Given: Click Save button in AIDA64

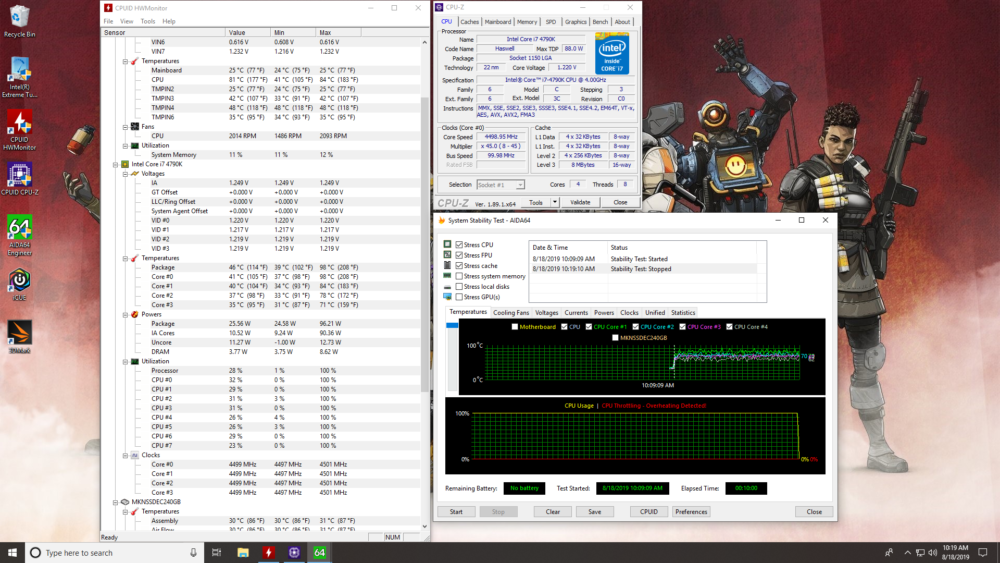Looking at the screenshot, I should [594, 511].
